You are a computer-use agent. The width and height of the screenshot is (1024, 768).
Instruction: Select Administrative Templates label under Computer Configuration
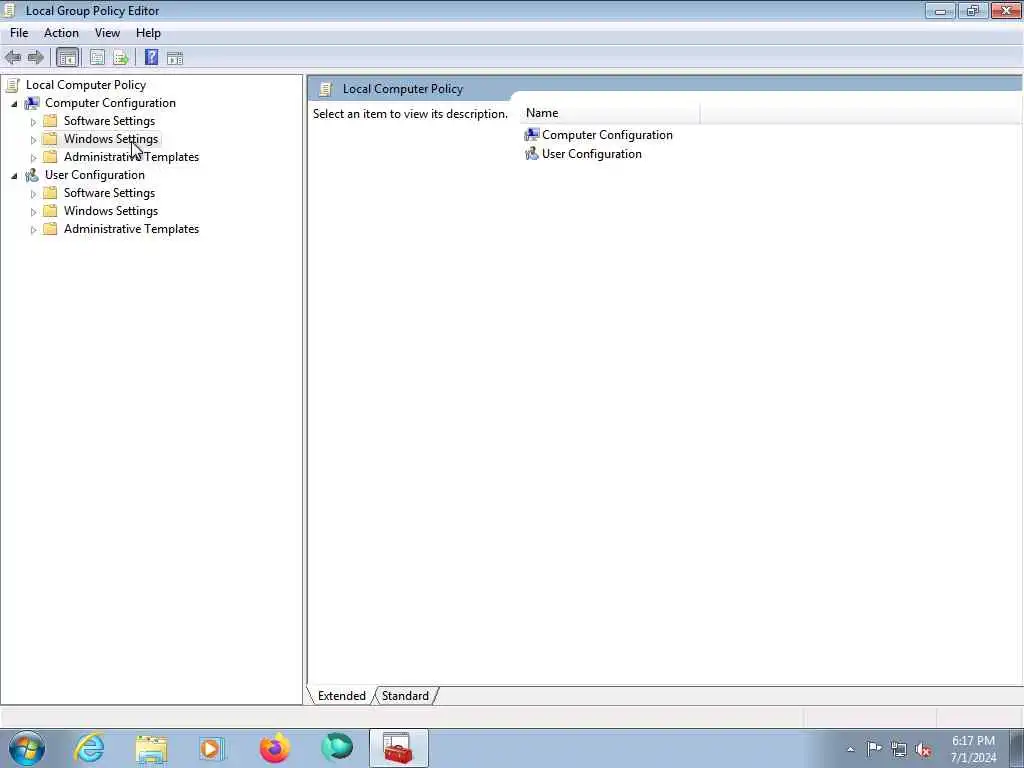131,157
